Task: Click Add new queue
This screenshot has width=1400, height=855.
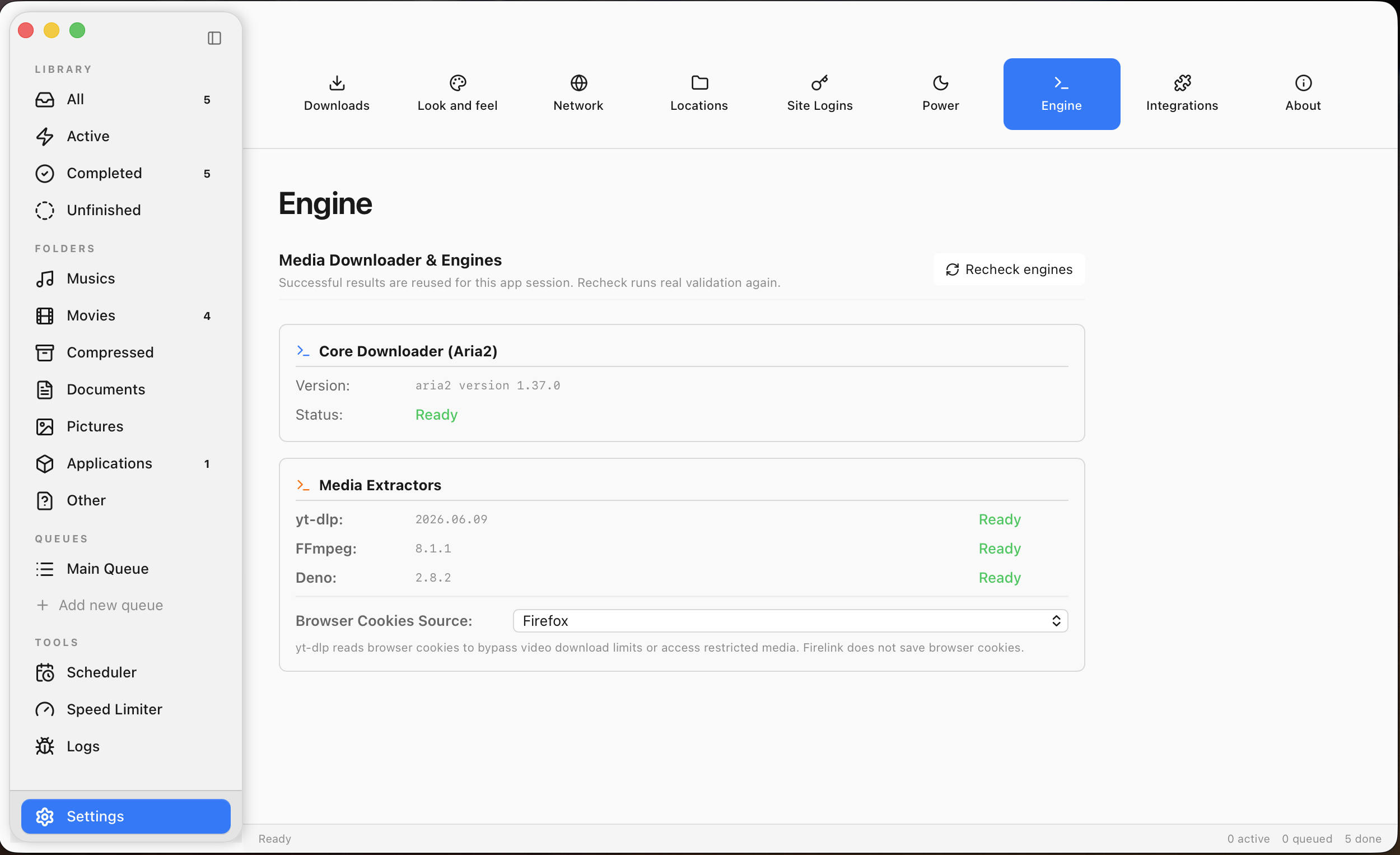Action: point(100,605)
